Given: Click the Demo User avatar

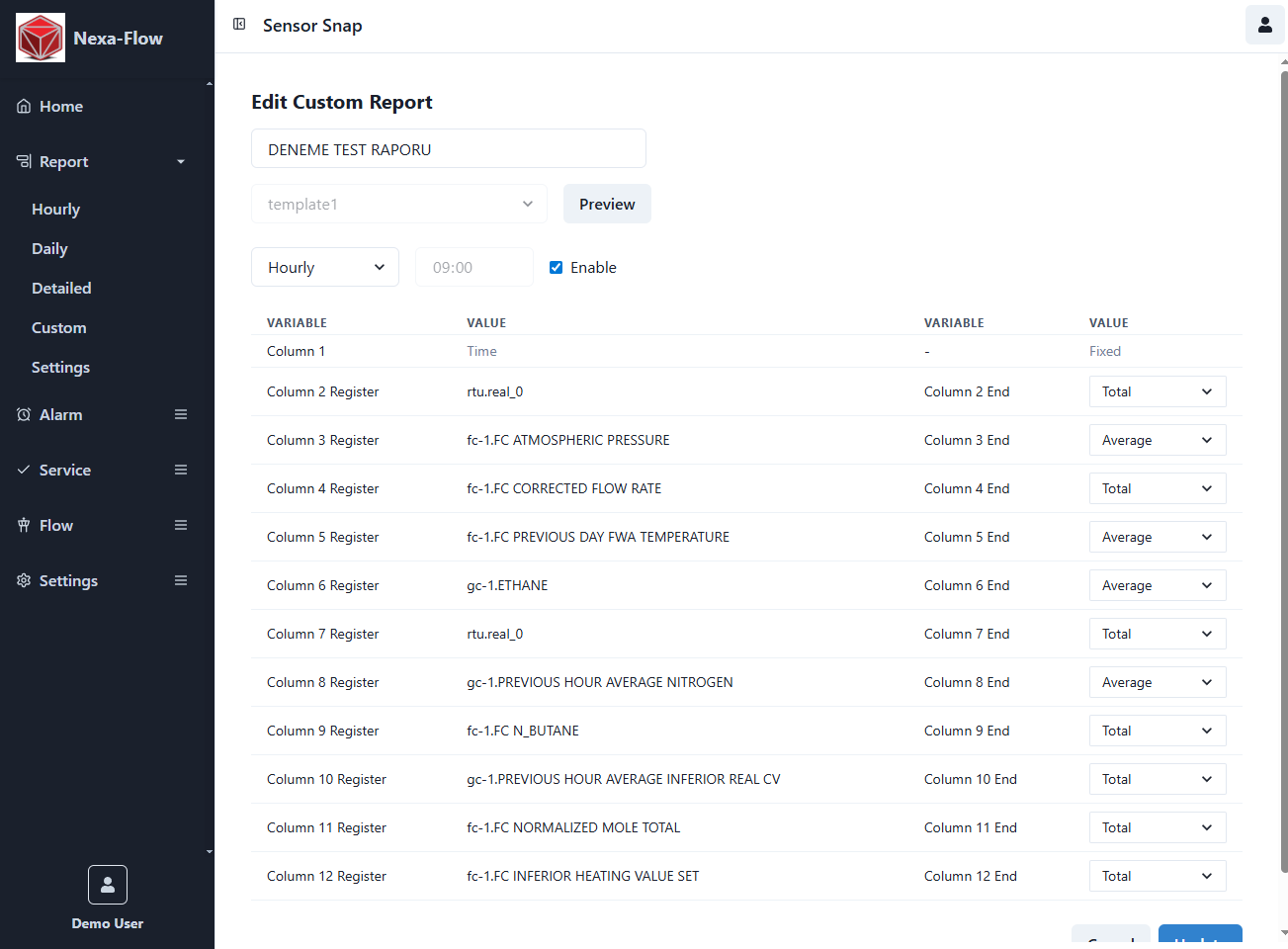Looking at the screenshot, I should (107, 884).
